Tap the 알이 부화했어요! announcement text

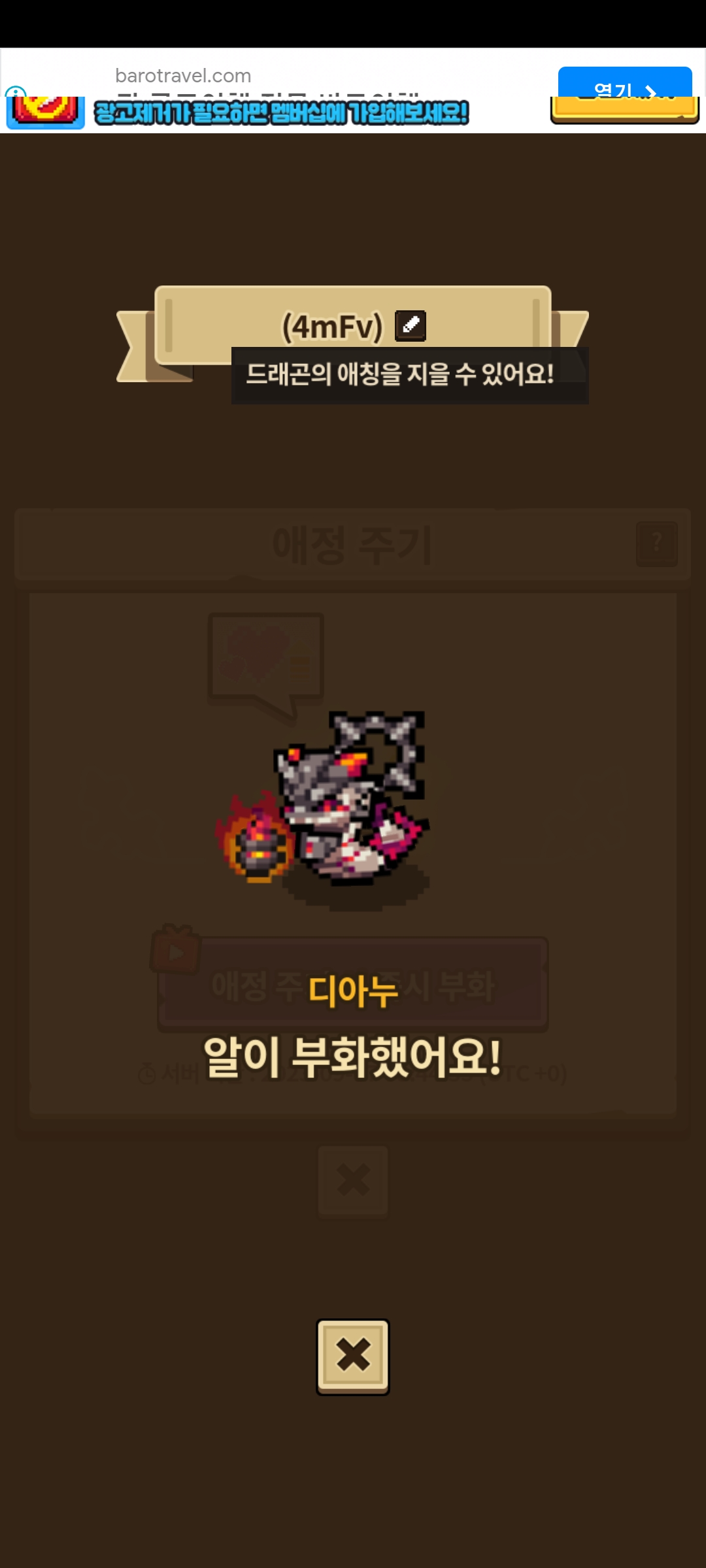(x=353, y=1057)
